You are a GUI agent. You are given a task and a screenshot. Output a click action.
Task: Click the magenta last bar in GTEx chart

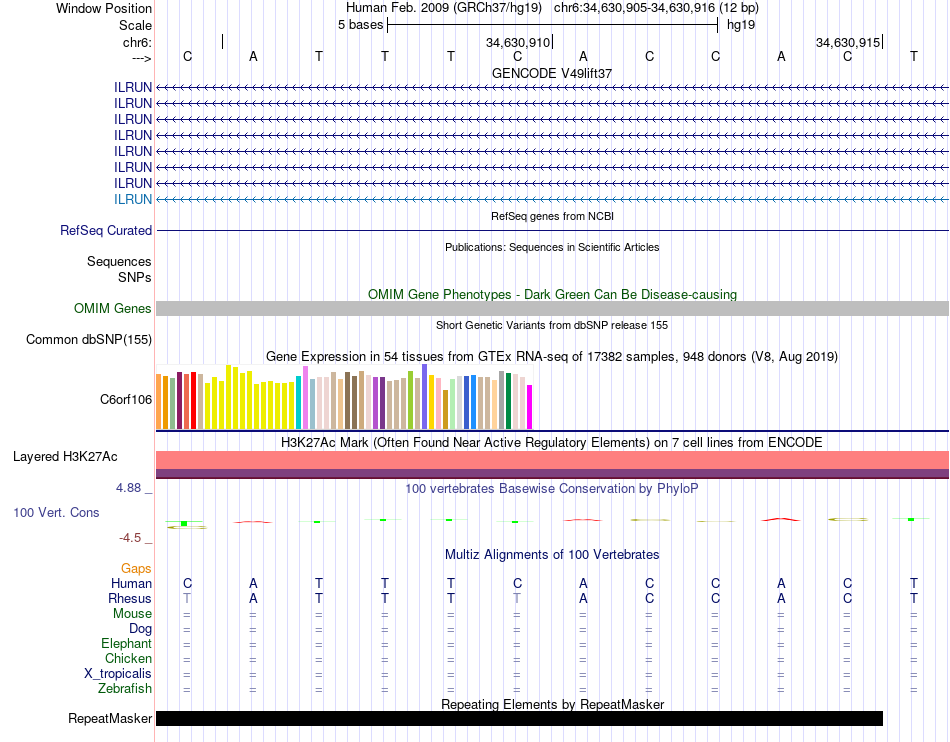(x=530, y=407)
